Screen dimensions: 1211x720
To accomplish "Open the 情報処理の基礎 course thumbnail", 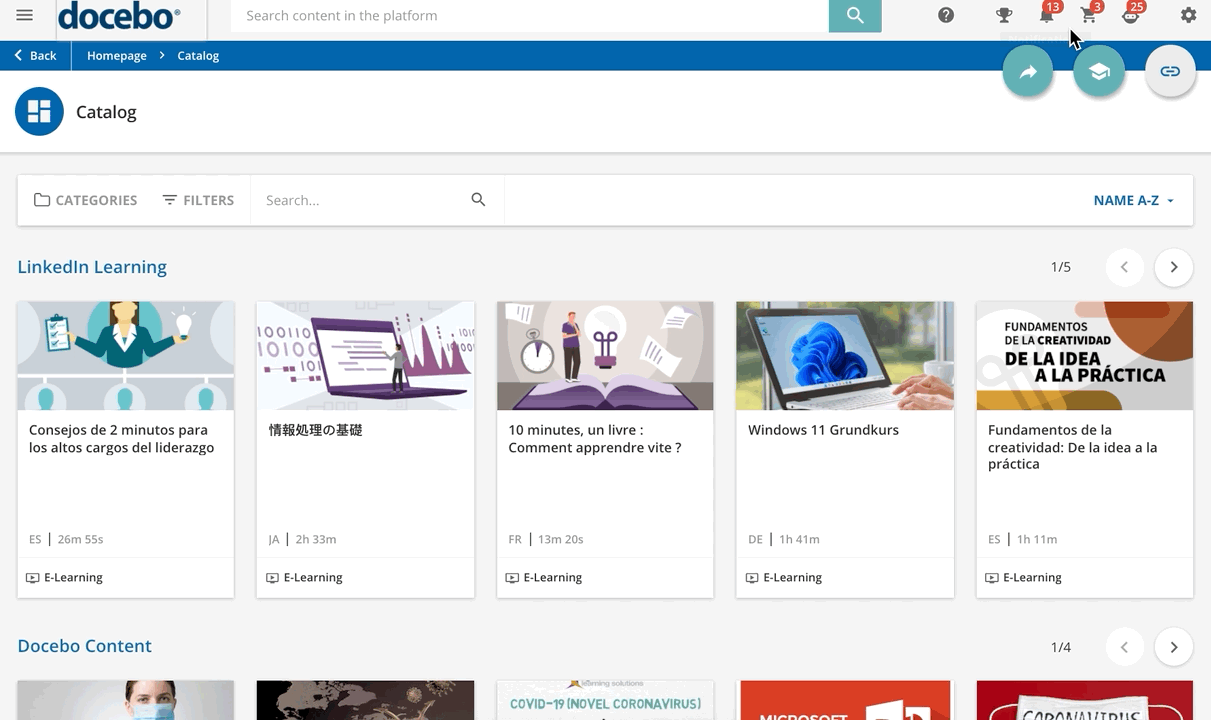I will pos(365,356).
